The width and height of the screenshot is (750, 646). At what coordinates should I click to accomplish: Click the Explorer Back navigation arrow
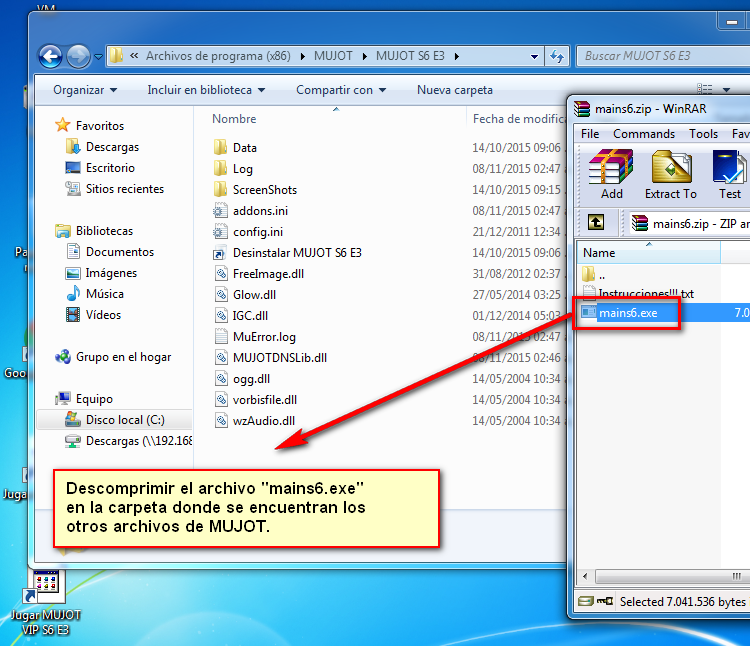coord(51,56)
